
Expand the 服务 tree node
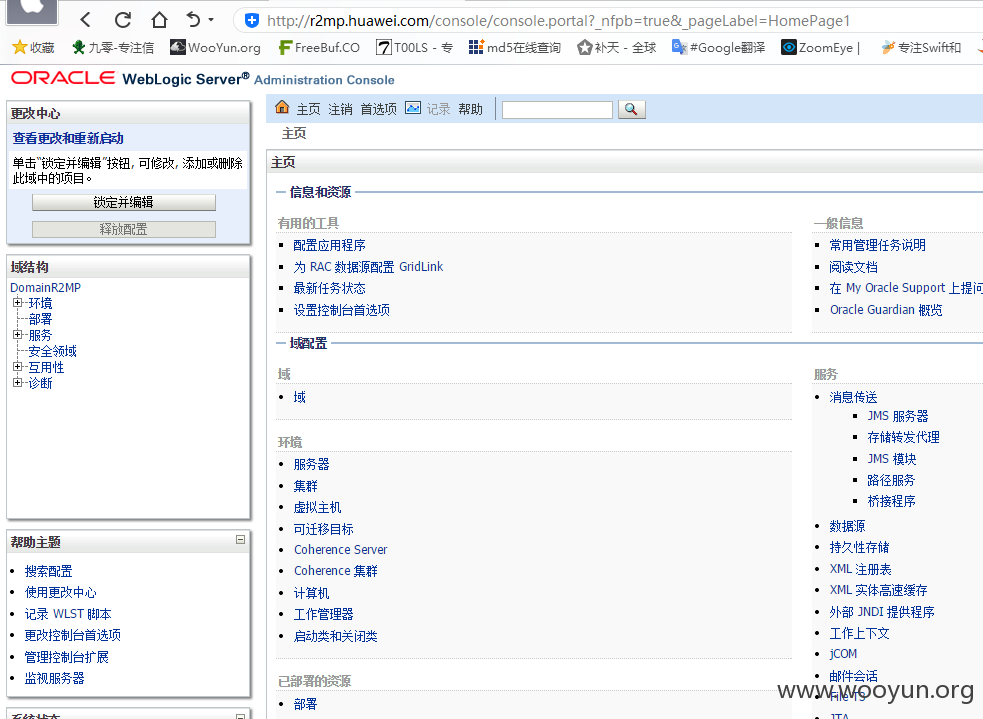18,334
